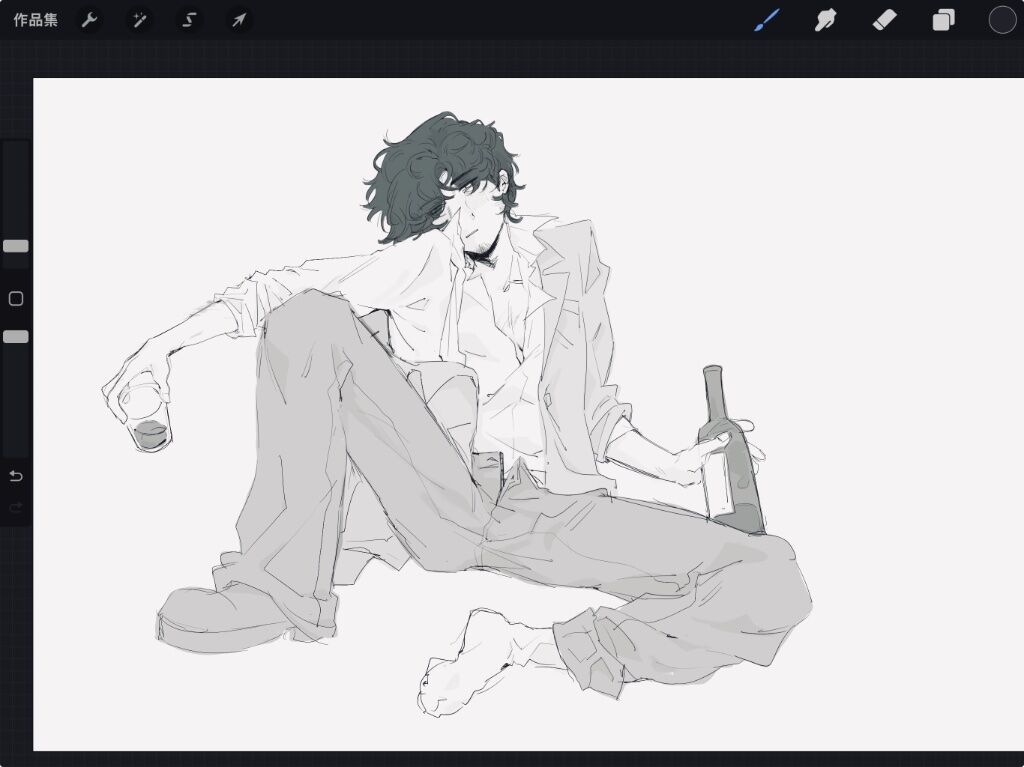This screenshot has width=1024, height=767.
Task: Open the active color picker circle
Action: (1002, 20)
